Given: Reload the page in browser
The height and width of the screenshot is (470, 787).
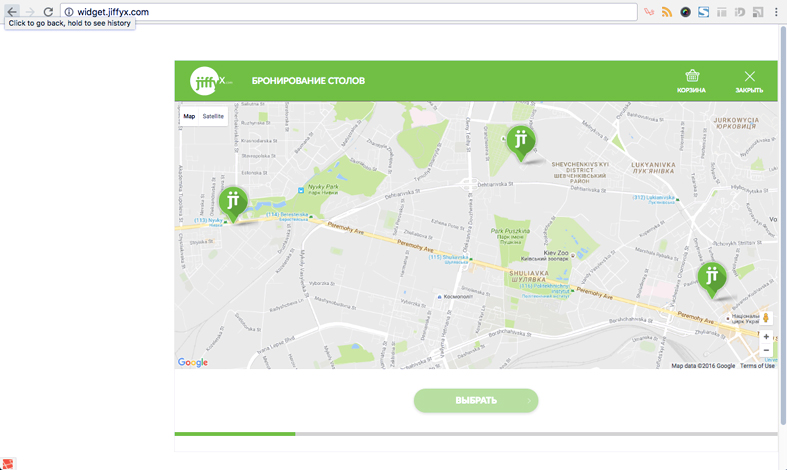Looking at the screenshot, I should pos(48,12).
